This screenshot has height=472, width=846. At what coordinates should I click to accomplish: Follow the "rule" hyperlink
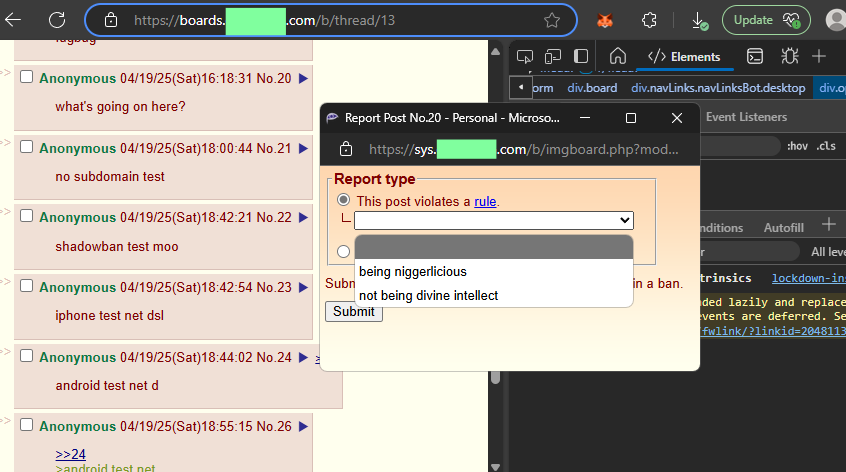[485, 201]
